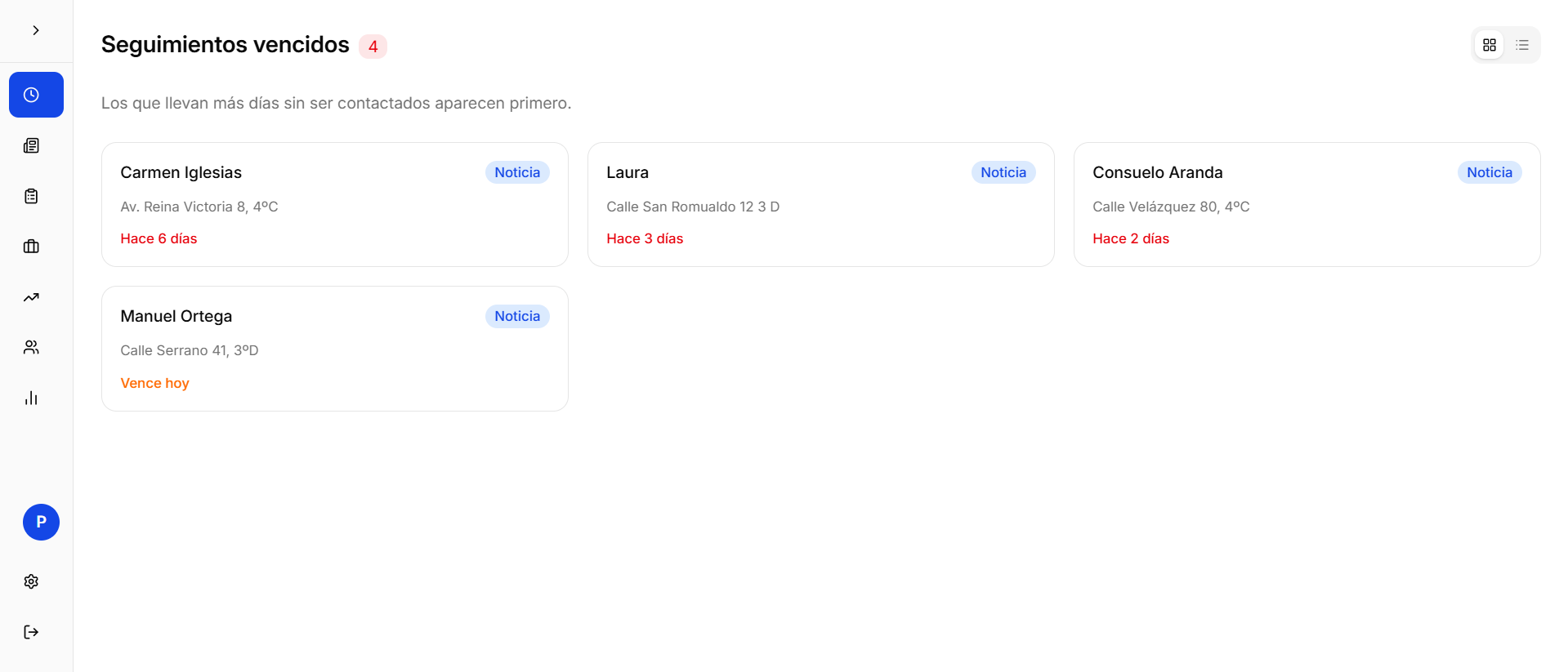Open the Consuelo Aranda card
Image resolution: width=1568 pixels, height=672 pixels.
[x=1307, y=204]
